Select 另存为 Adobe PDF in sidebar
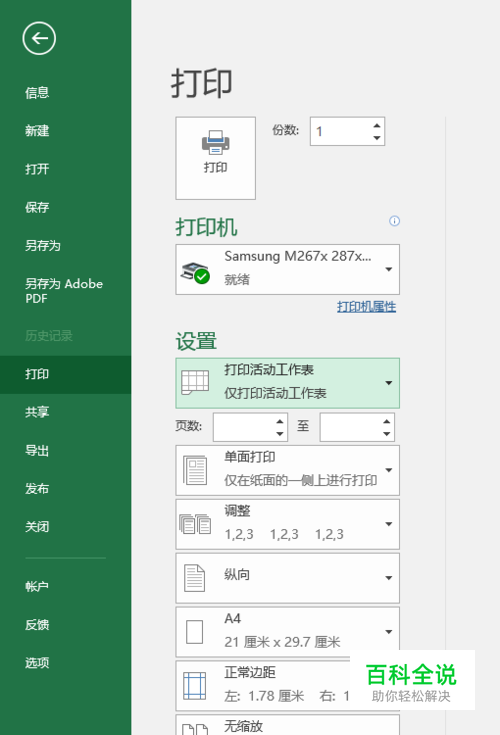 [66, 291]
